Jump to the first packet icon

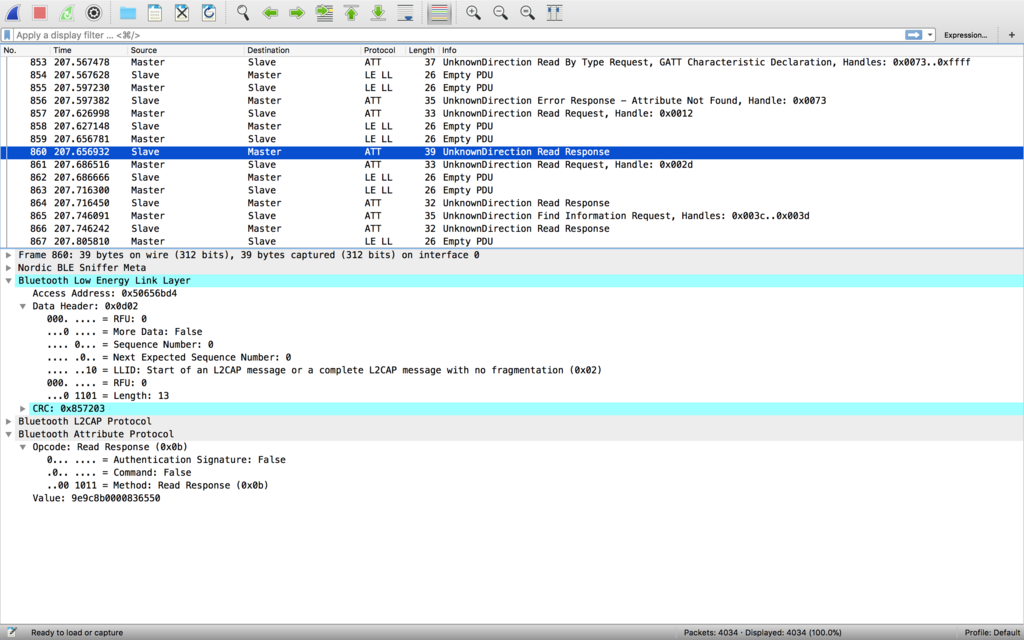(x=351, y=13)
